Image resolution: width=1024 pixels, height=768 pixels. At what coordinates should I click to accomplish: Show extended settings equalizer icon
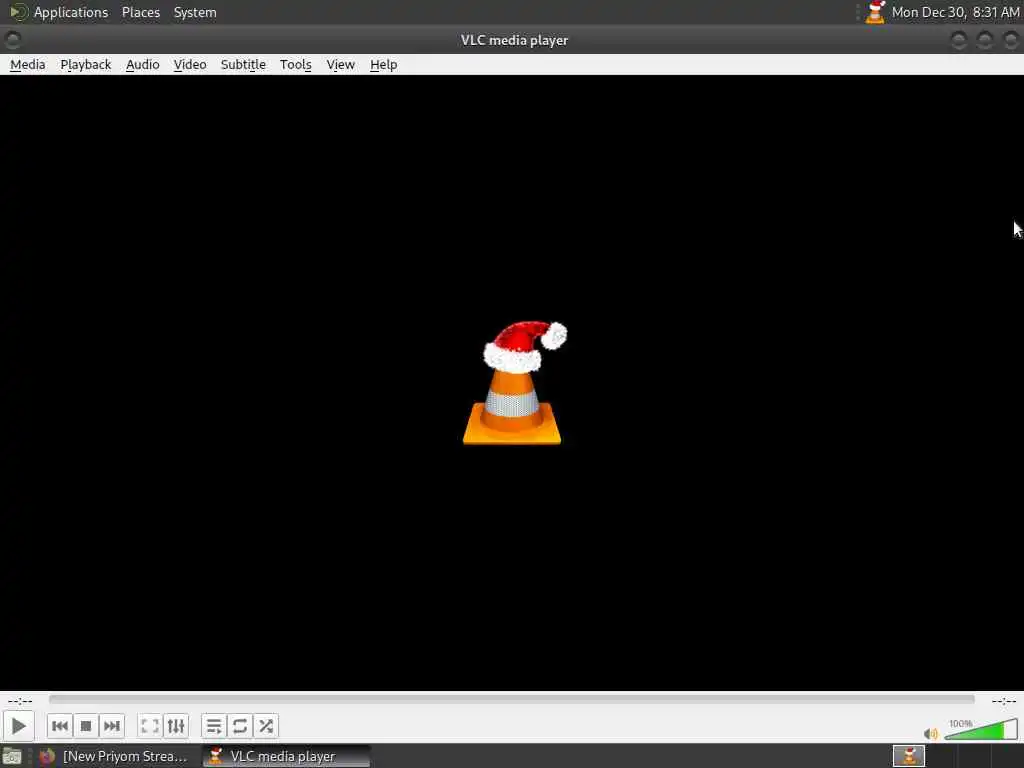tap(176, 726)
